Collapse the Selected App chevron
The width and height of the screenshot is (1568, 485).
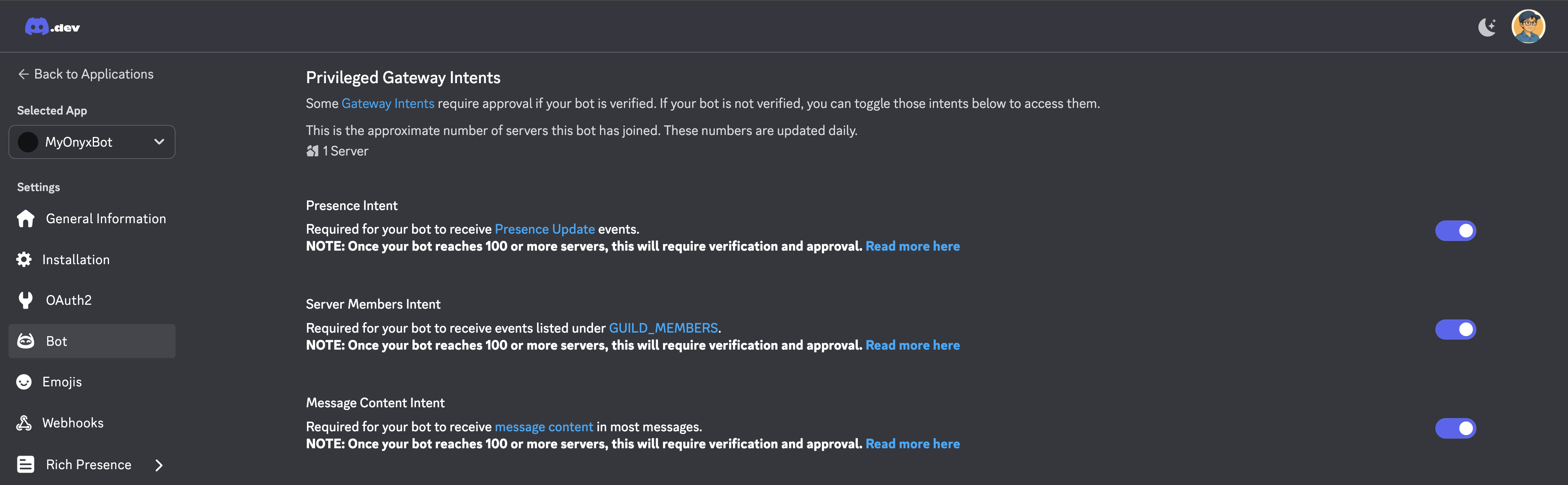pyautogui.click(x=160, y=142)
